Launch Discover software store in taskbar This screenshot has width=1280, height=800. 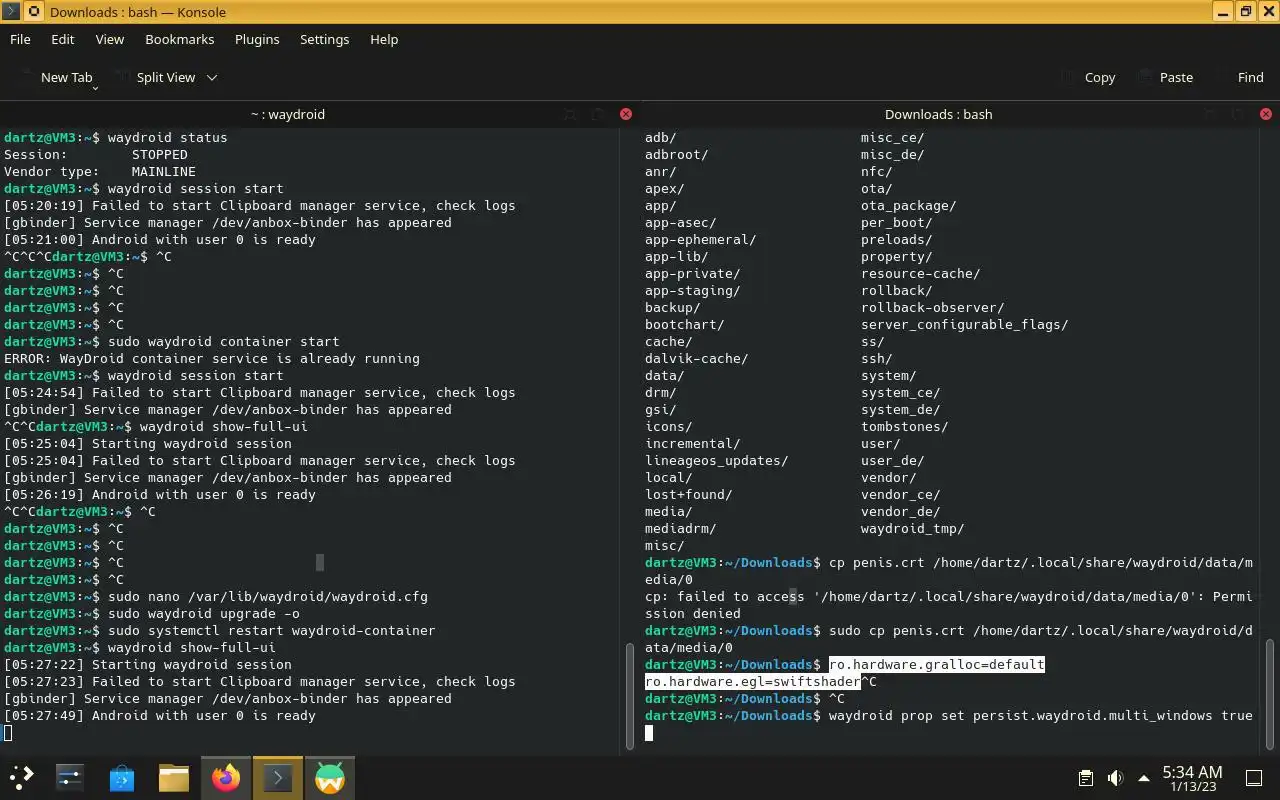(x=122, y=777)
